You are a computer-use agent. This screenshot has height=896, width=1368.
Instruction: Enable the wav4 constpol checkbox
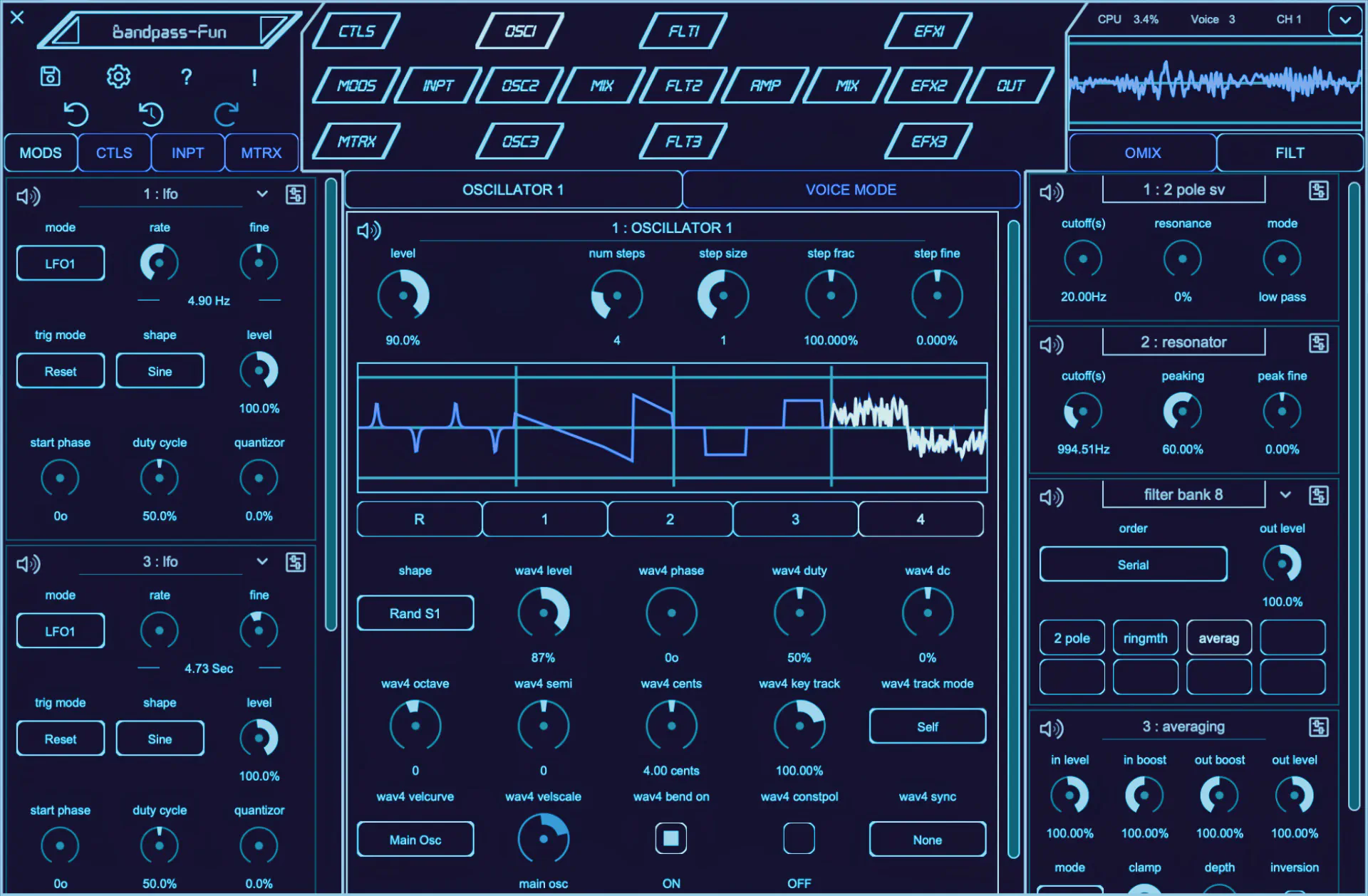point(799,838)
